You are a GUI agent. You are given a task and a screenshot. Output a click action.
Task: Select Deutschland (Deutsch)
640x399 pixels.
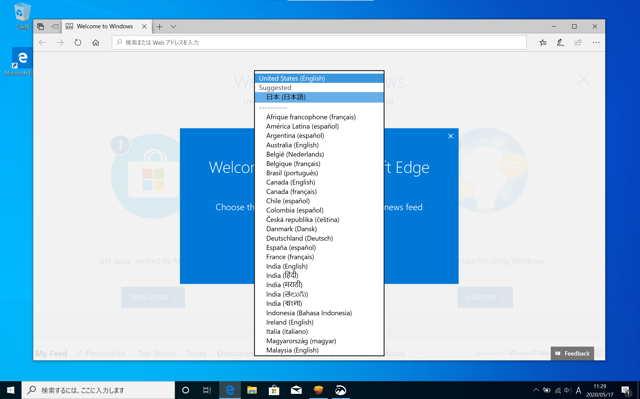click(x=319, y=239)
